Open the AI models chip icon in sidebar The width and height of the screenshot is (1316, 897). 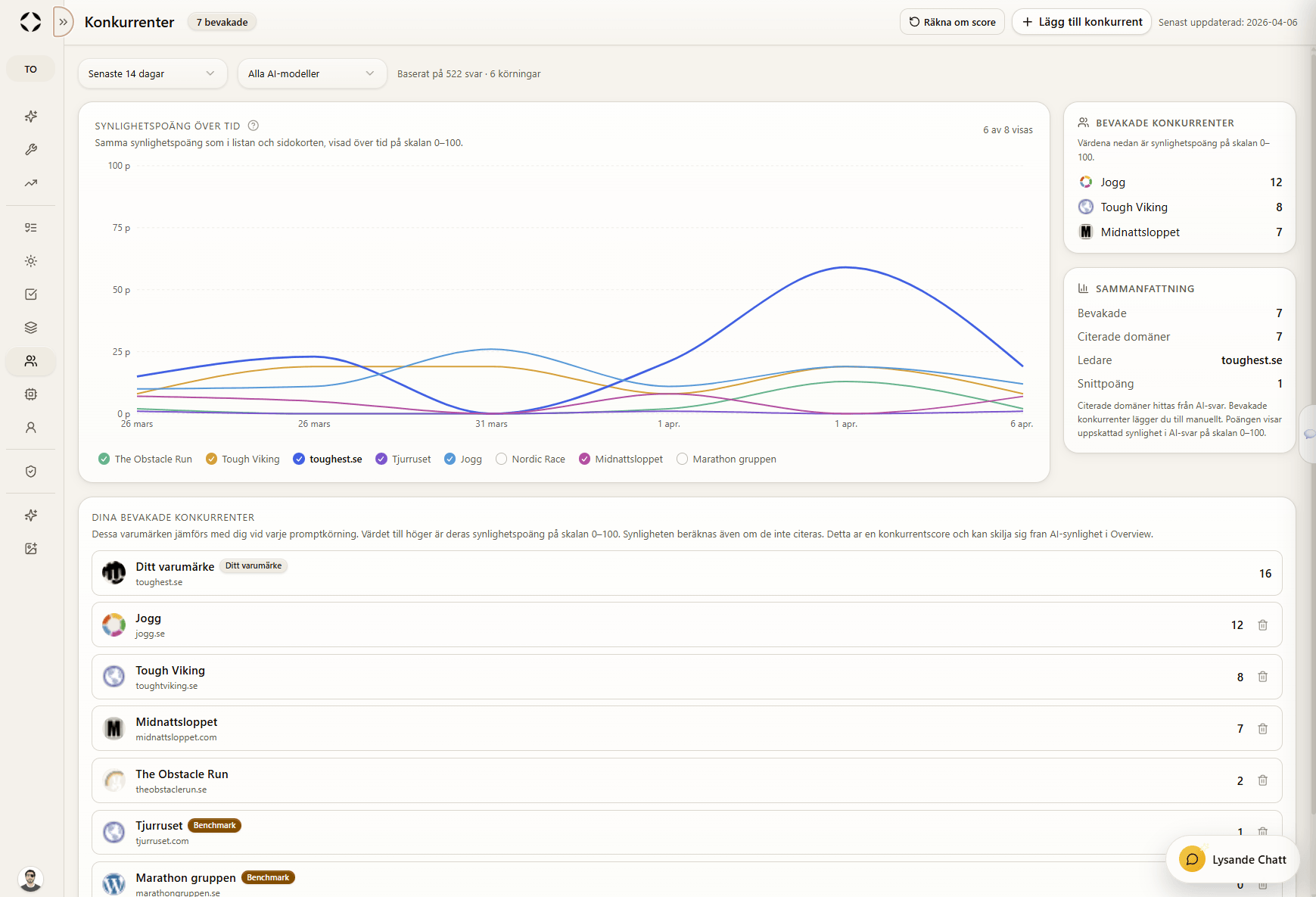pos(30,394)
